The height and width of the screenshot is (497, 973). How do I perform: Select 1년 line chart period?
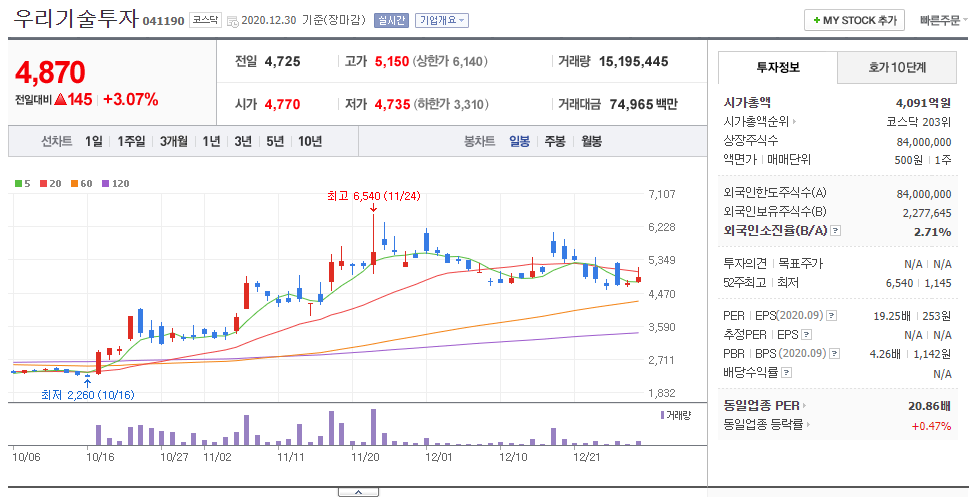(211, 141)
